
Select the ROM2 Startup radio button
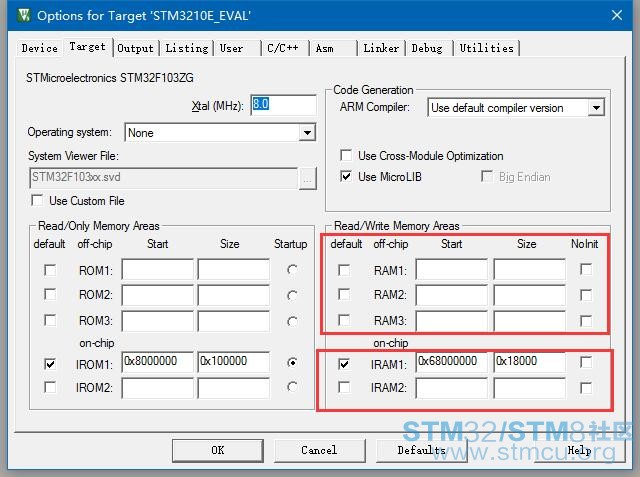tap(292, 295)
